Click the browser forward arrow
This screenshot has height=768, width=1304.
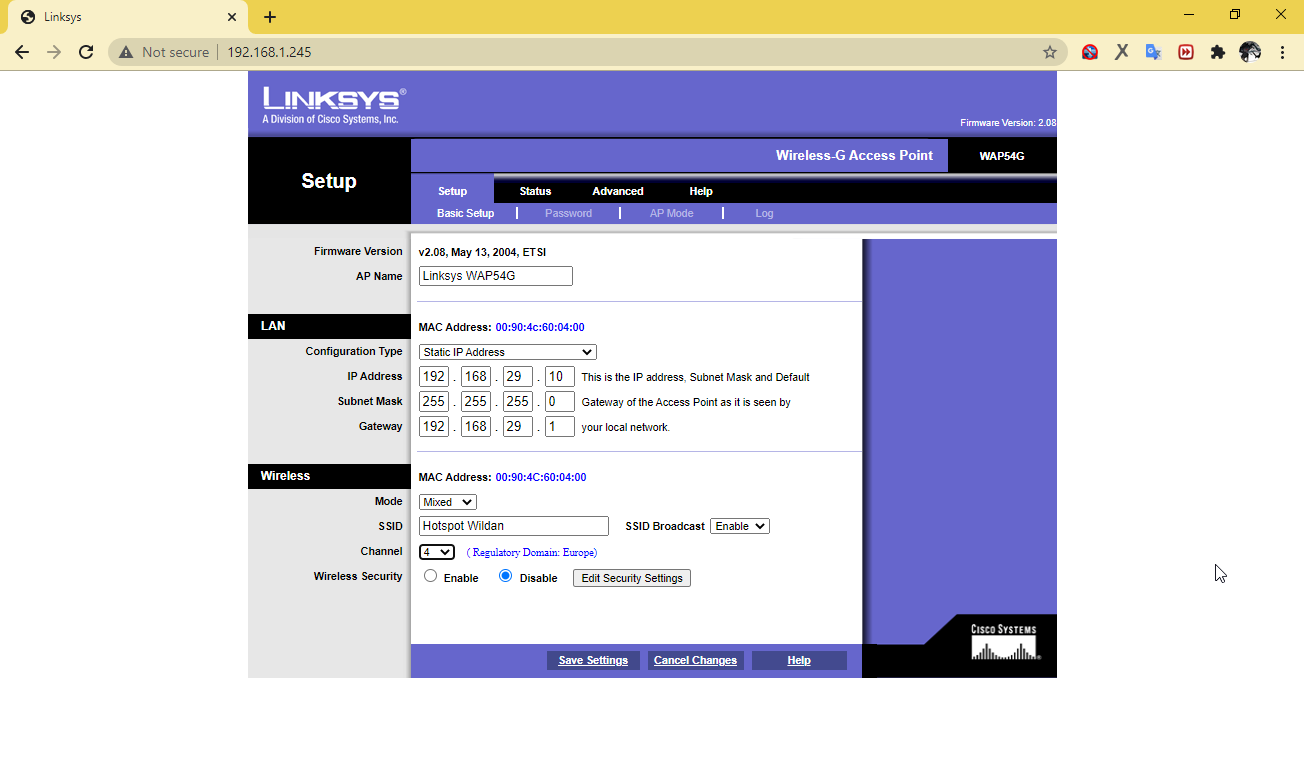[54, 52]
